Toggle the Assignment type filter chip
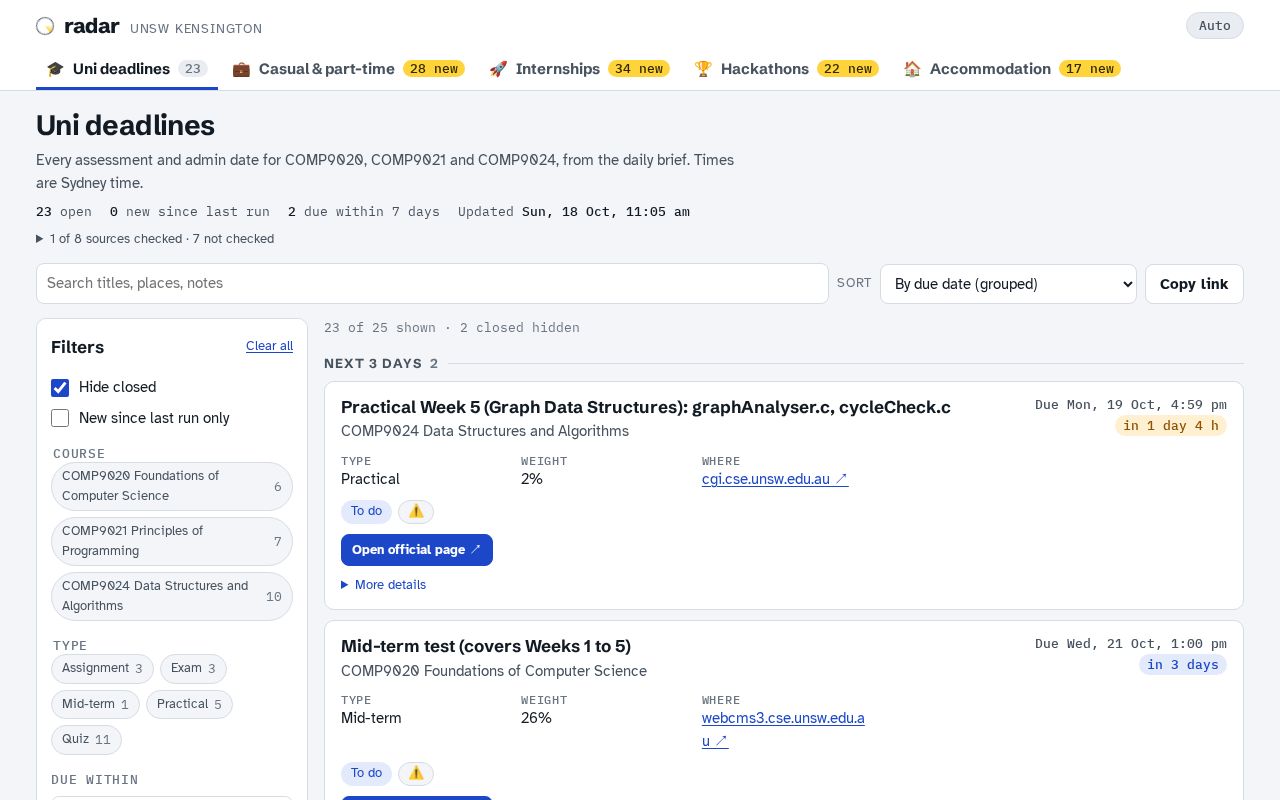Image resolution: width=1280 pixels, height=800 pixels. click(x=102, y=668)
